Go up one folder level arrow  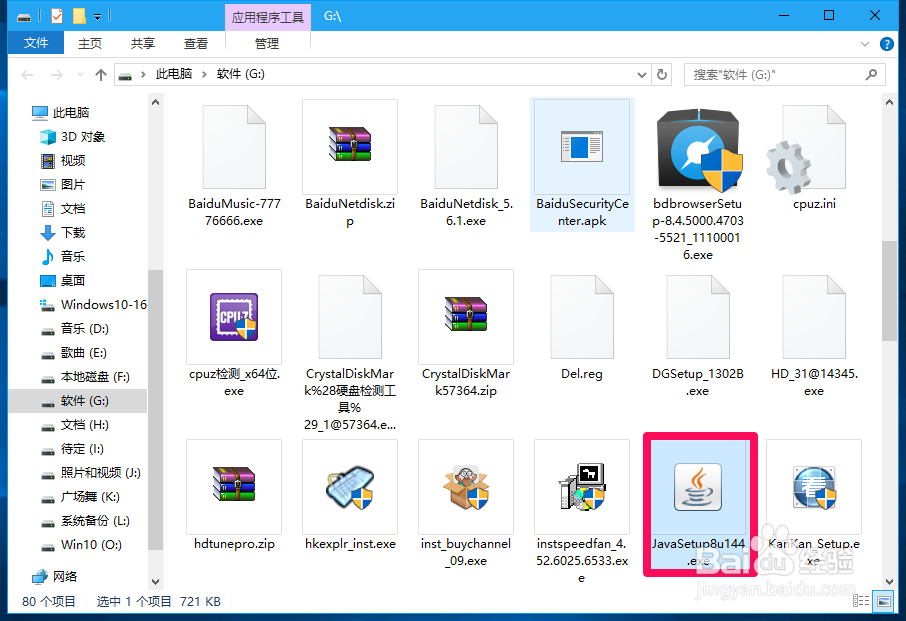(101, 75)
